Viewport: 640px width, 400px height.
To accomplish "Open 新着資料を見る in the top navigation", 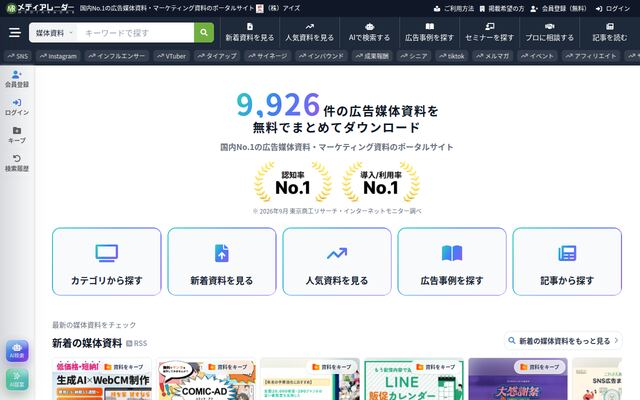I will pos(250,32).
